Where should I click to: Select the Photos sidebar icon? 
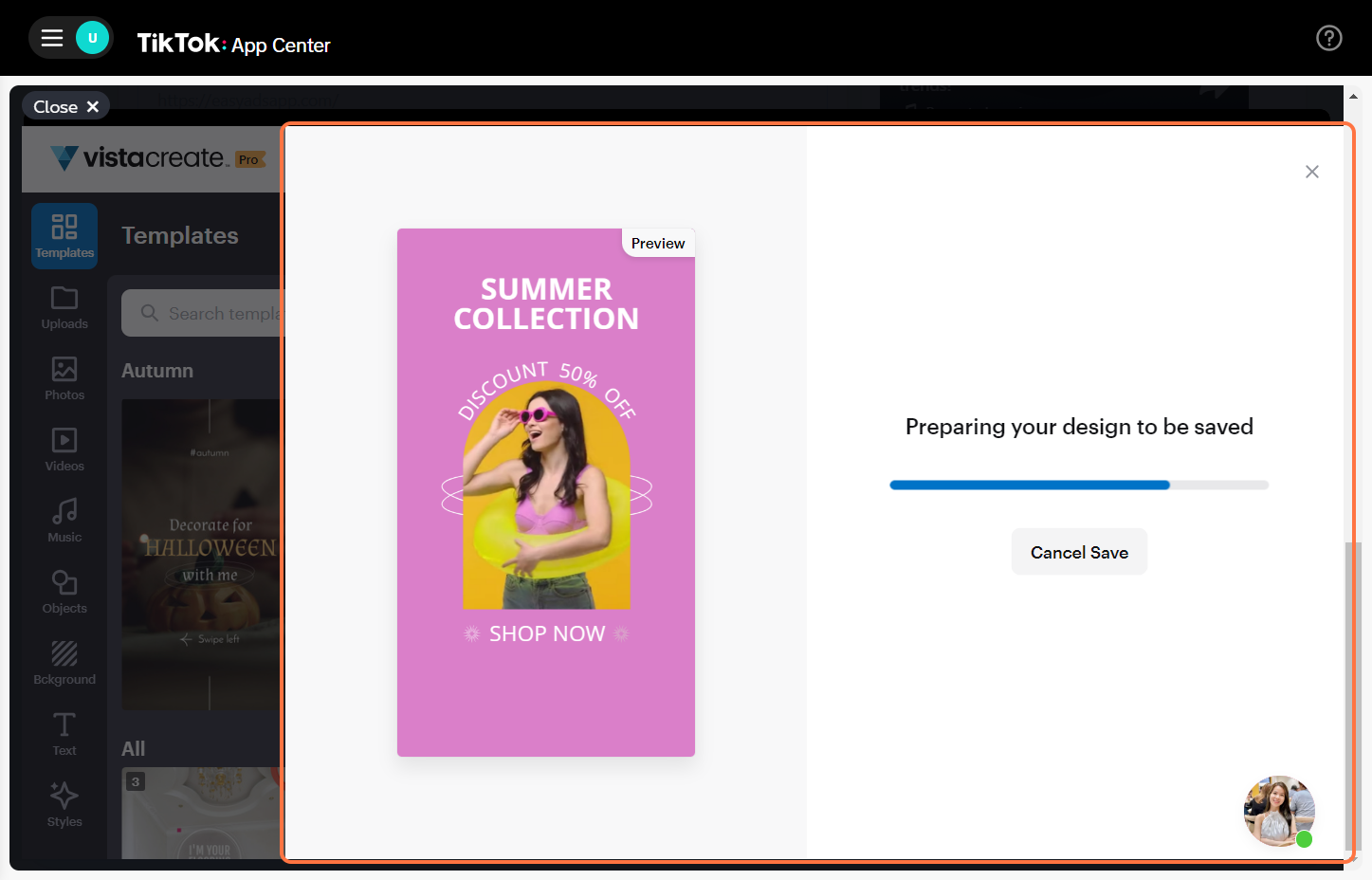tap(64, 378)
